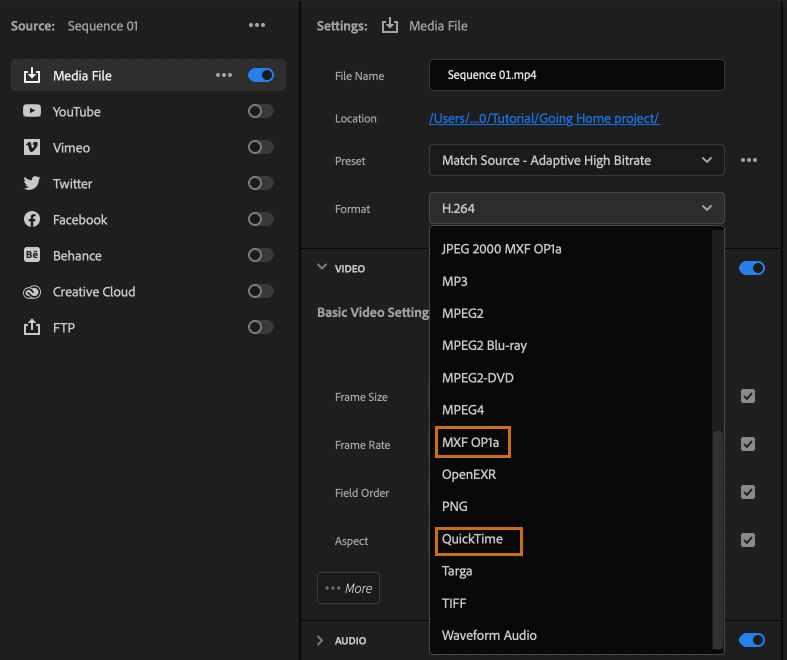The height and width of the screenshot is (660, 787).
Task: Disable the Media File toggle
Action: (x=260, y=75)
